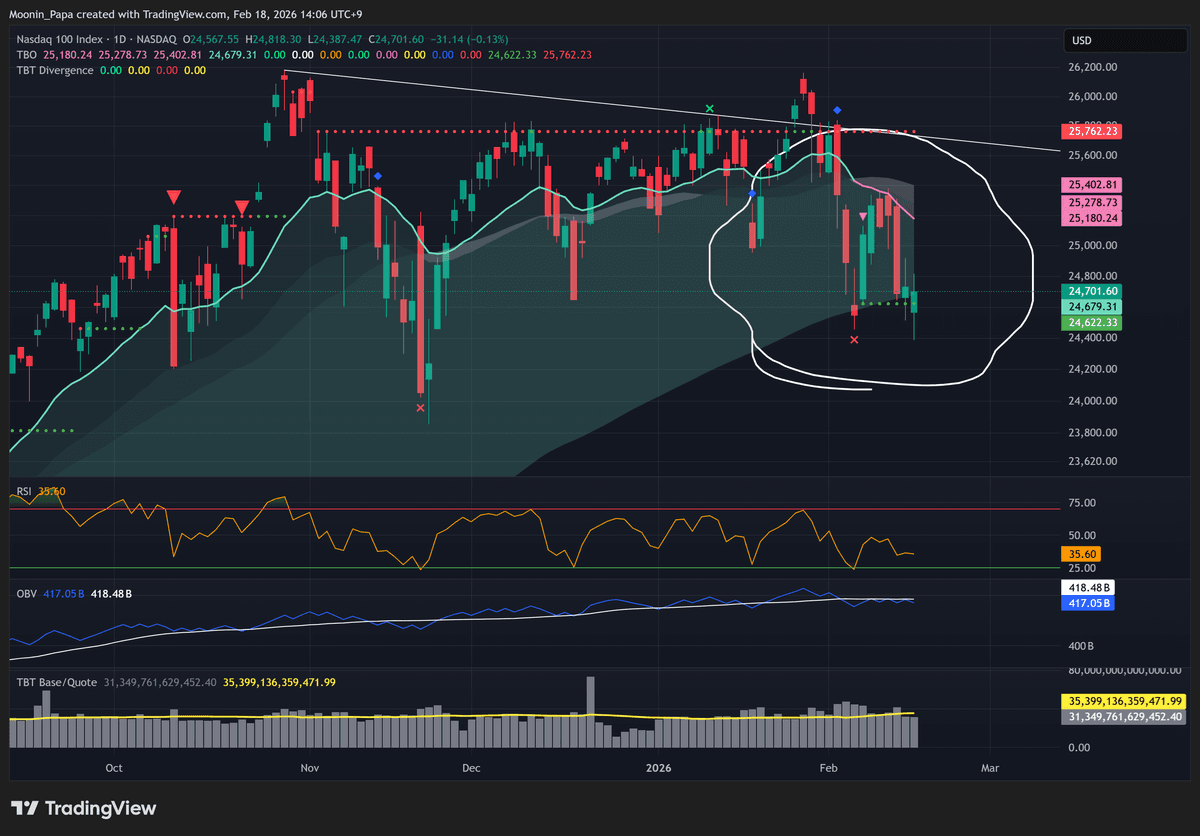Click the tallest volume bar in late December
This screenshot has width=1200, height=836.
tap(590, 712)
